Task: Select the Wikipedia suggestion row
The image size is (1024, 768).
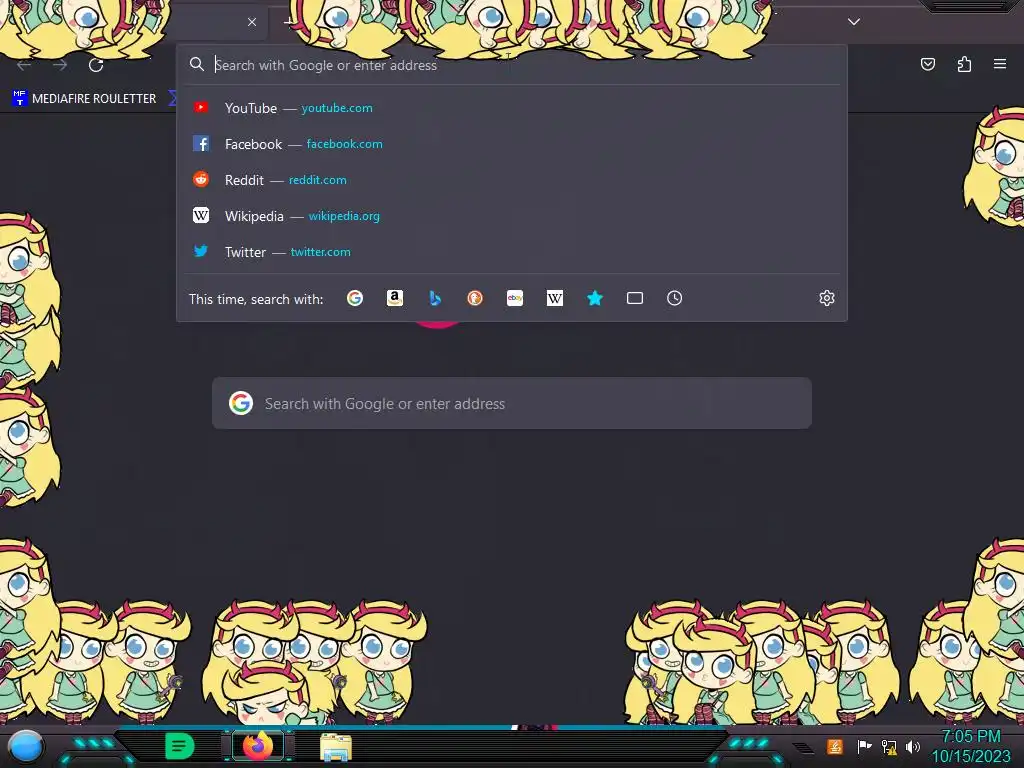Action: (x=512, y=216)
